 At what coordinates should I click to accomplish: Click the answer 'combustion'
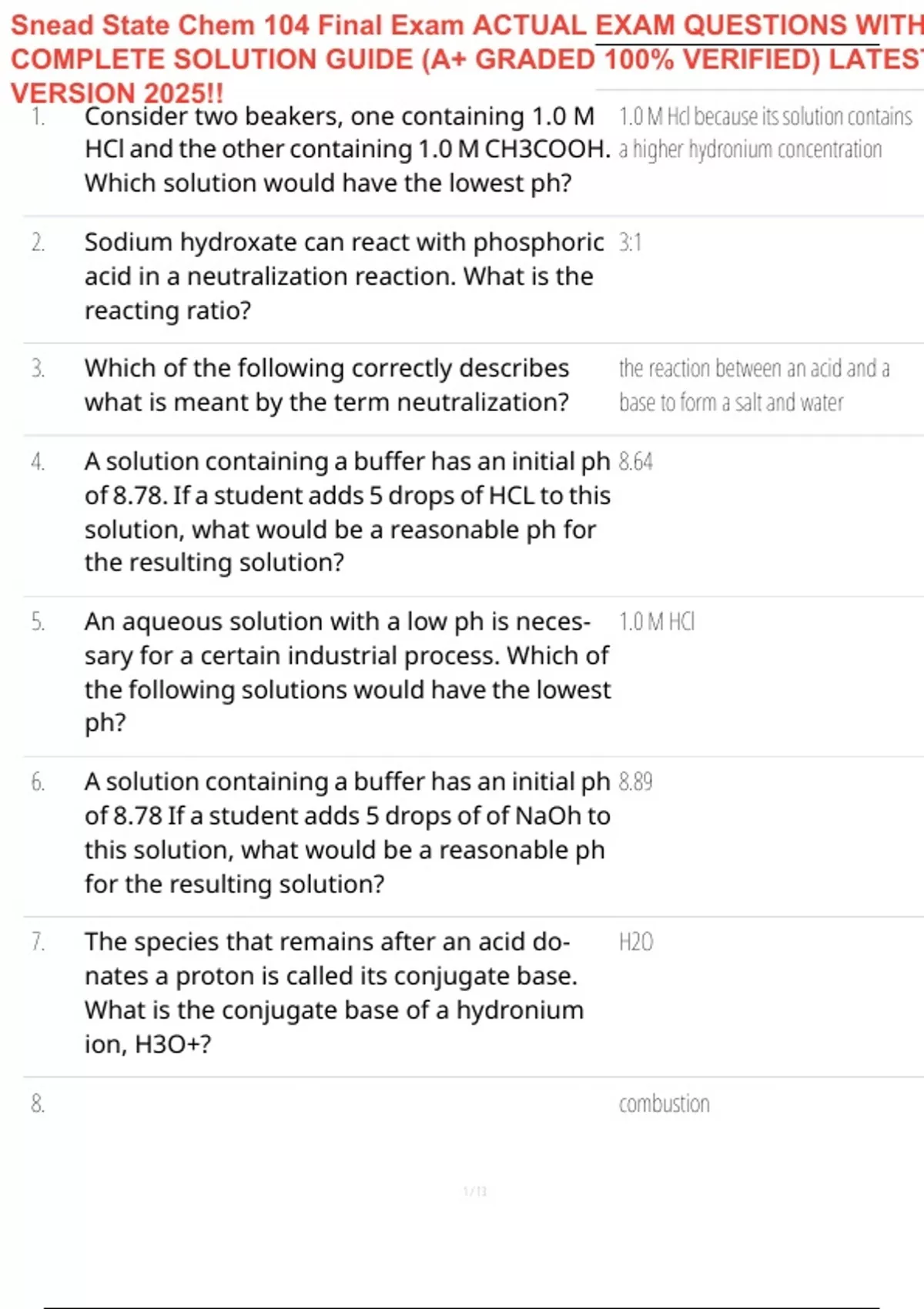tap(664, 1103)
